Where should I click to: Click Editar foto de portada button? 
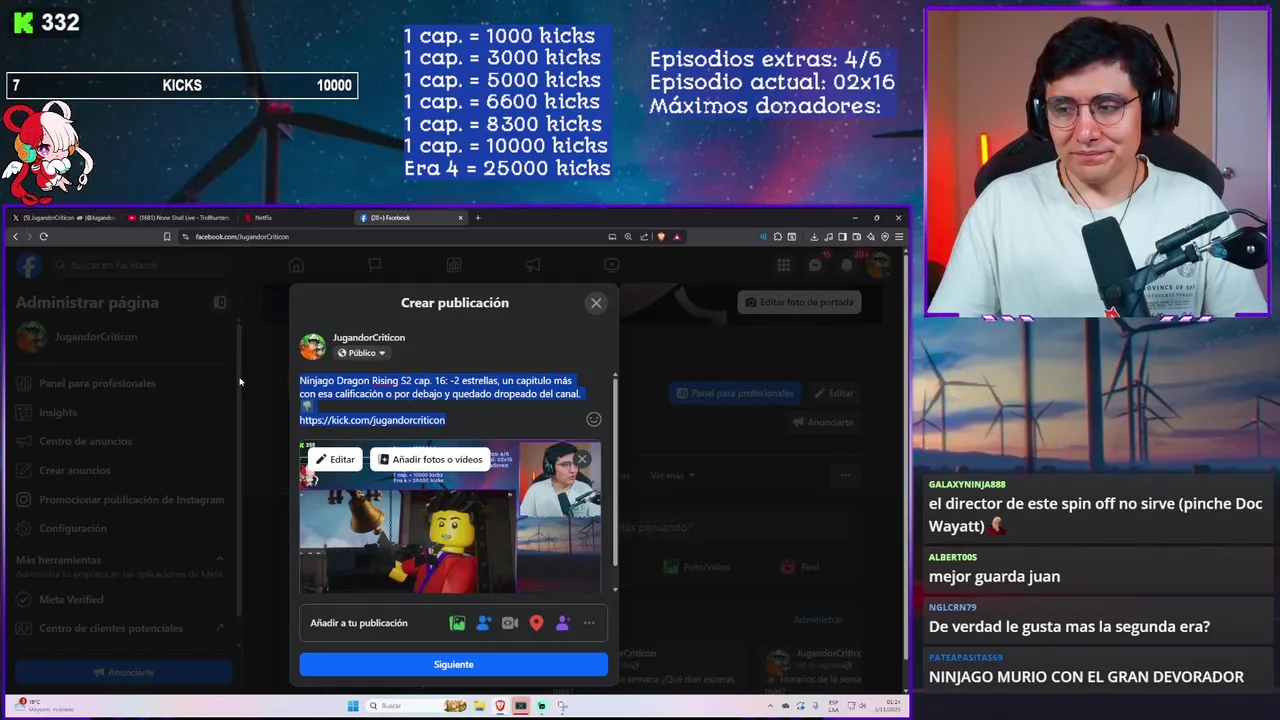coord(799,302)
